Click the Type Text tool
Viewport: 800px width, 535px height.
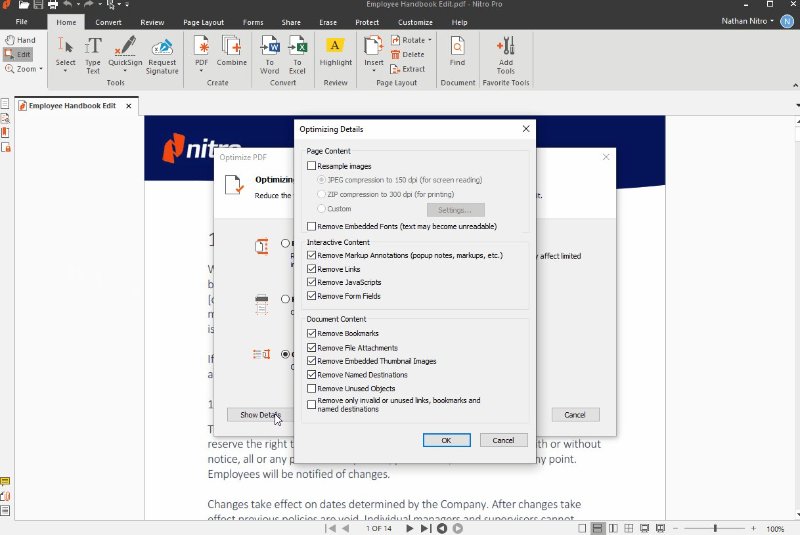[93, 55]
